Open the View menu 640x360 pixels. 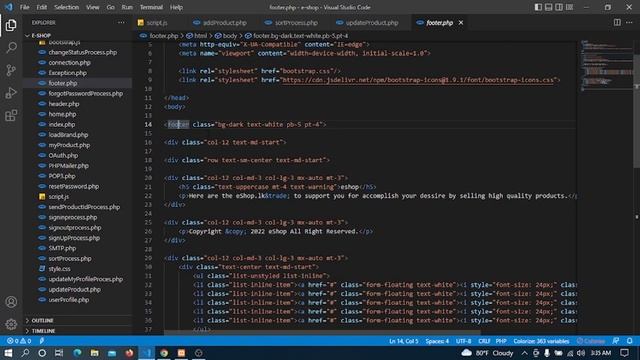92,7
